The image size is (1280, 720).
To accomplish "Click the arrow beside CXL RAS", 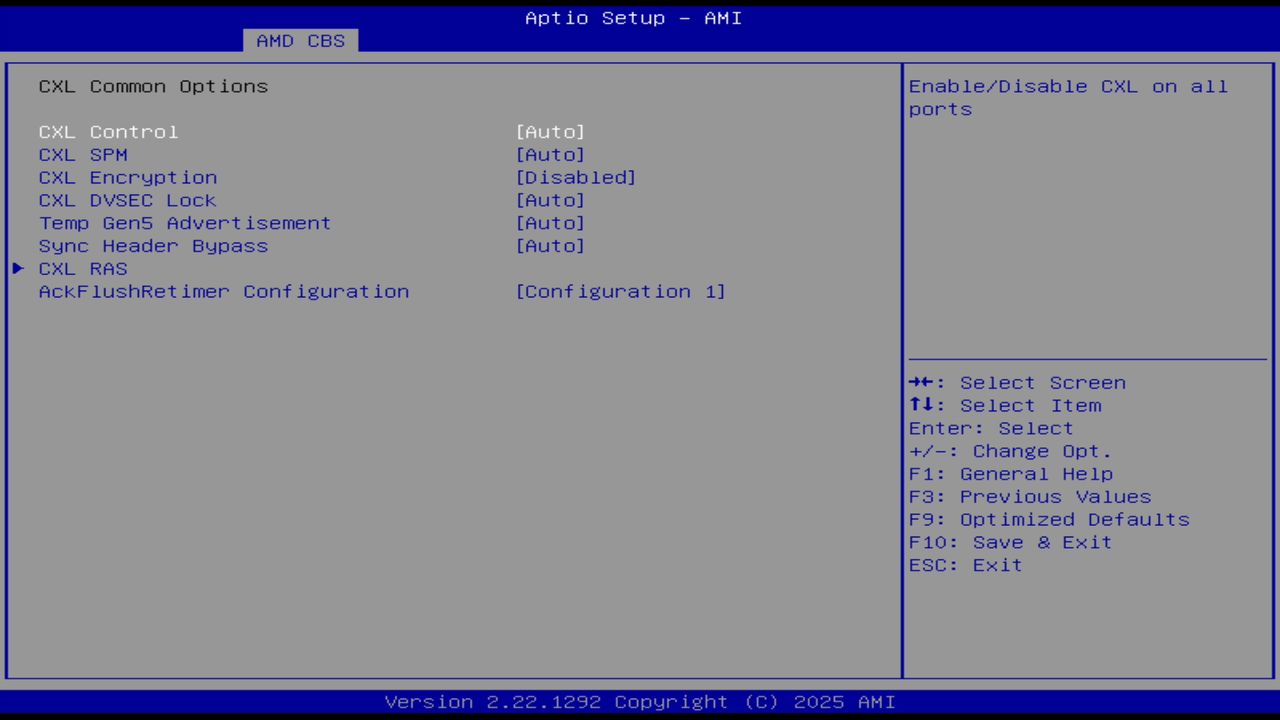I will tap(18, 269).
